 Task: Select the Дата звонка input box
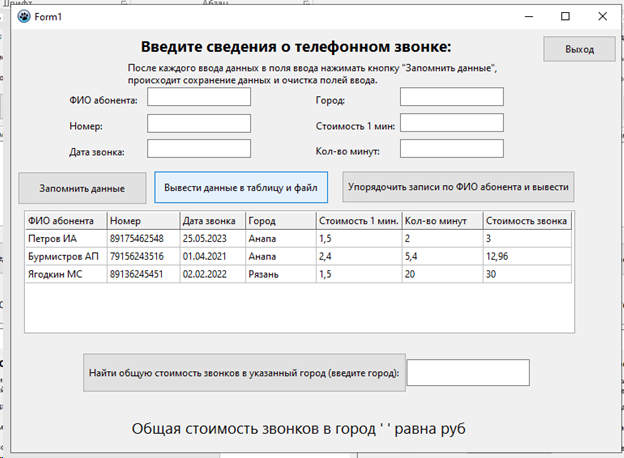199,149
